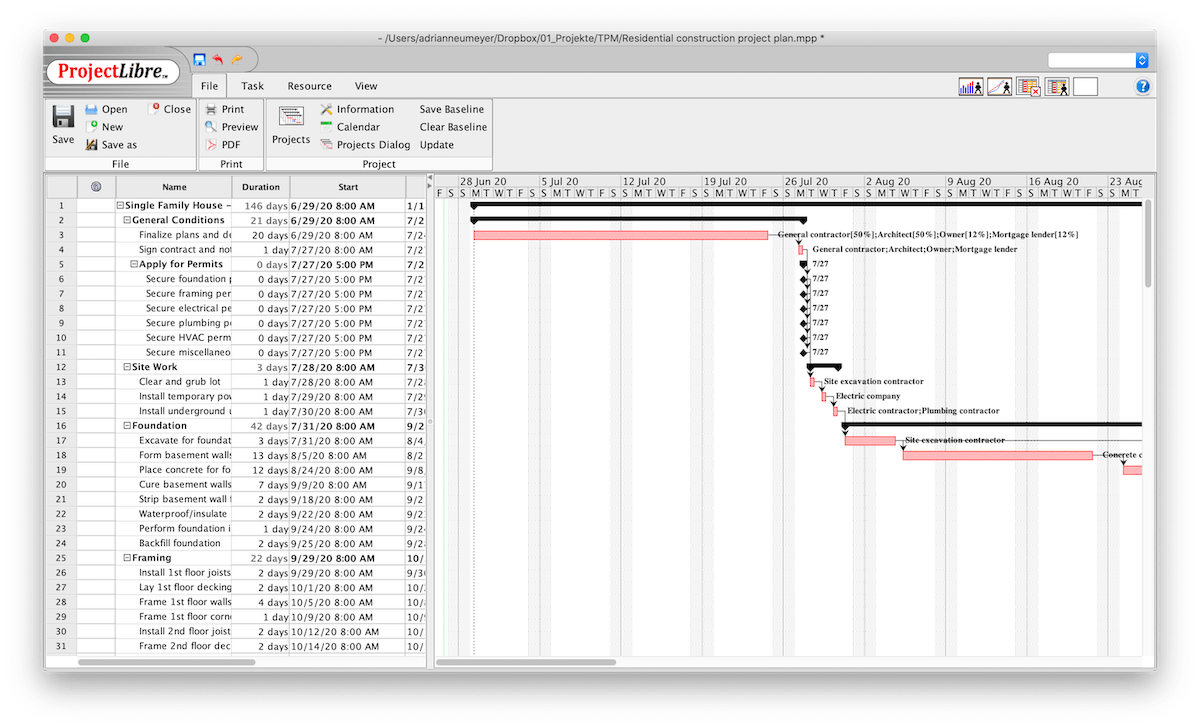Click the large Save floppy disk icon

63,116
